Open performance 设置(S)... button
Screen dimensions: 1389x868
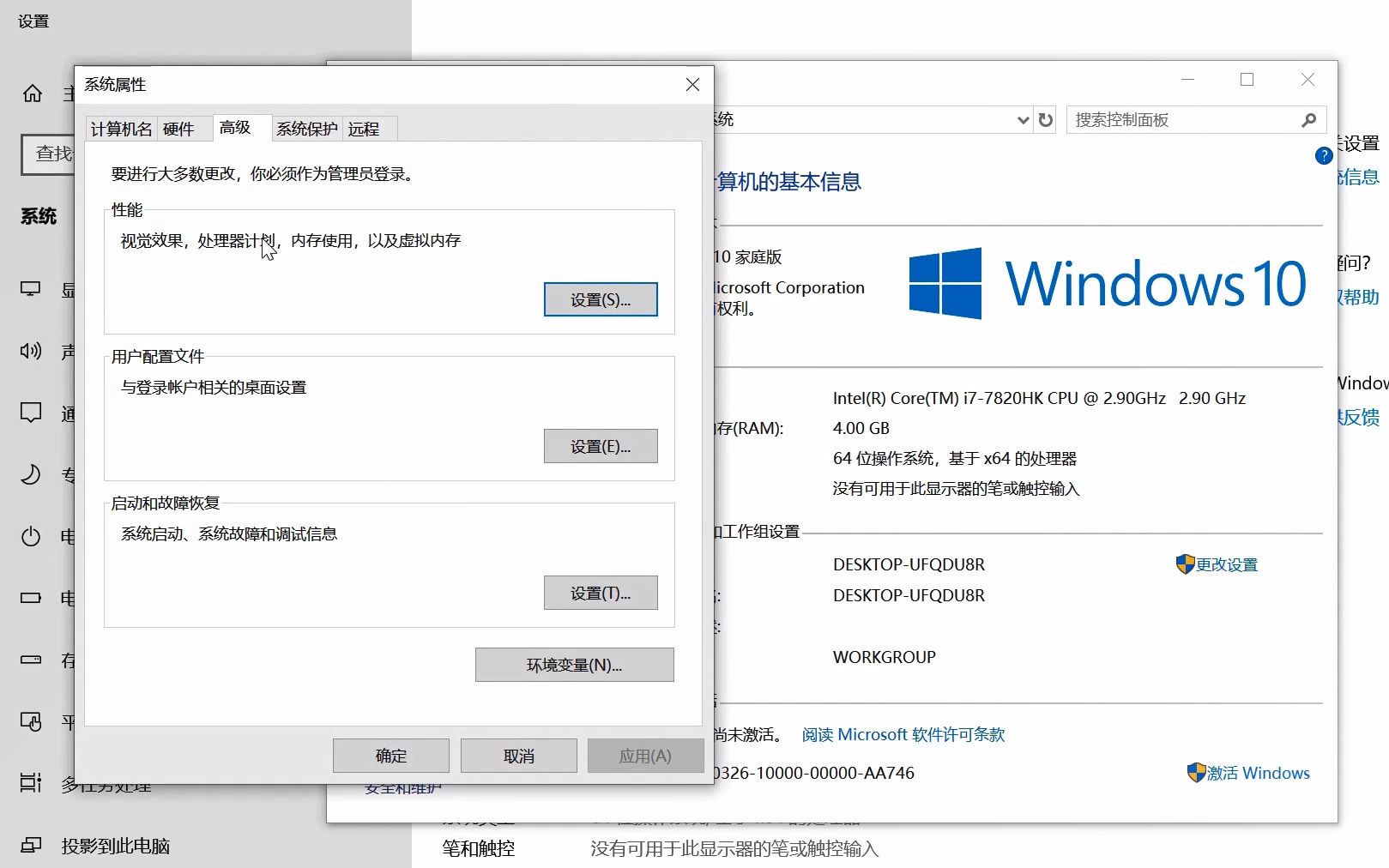[601, 299]
